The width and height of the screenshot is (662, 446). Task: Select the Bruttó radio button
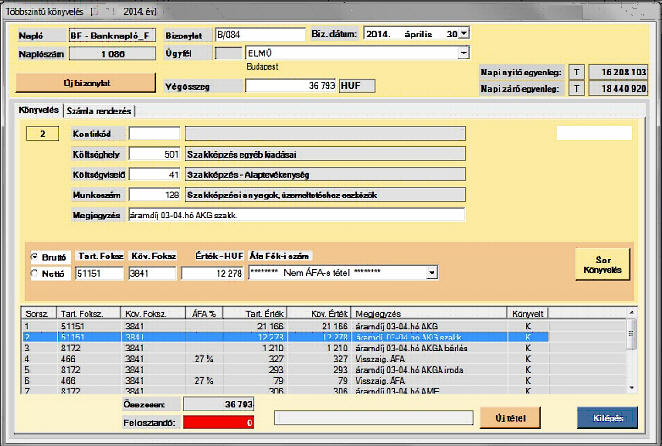click(35, 257)
